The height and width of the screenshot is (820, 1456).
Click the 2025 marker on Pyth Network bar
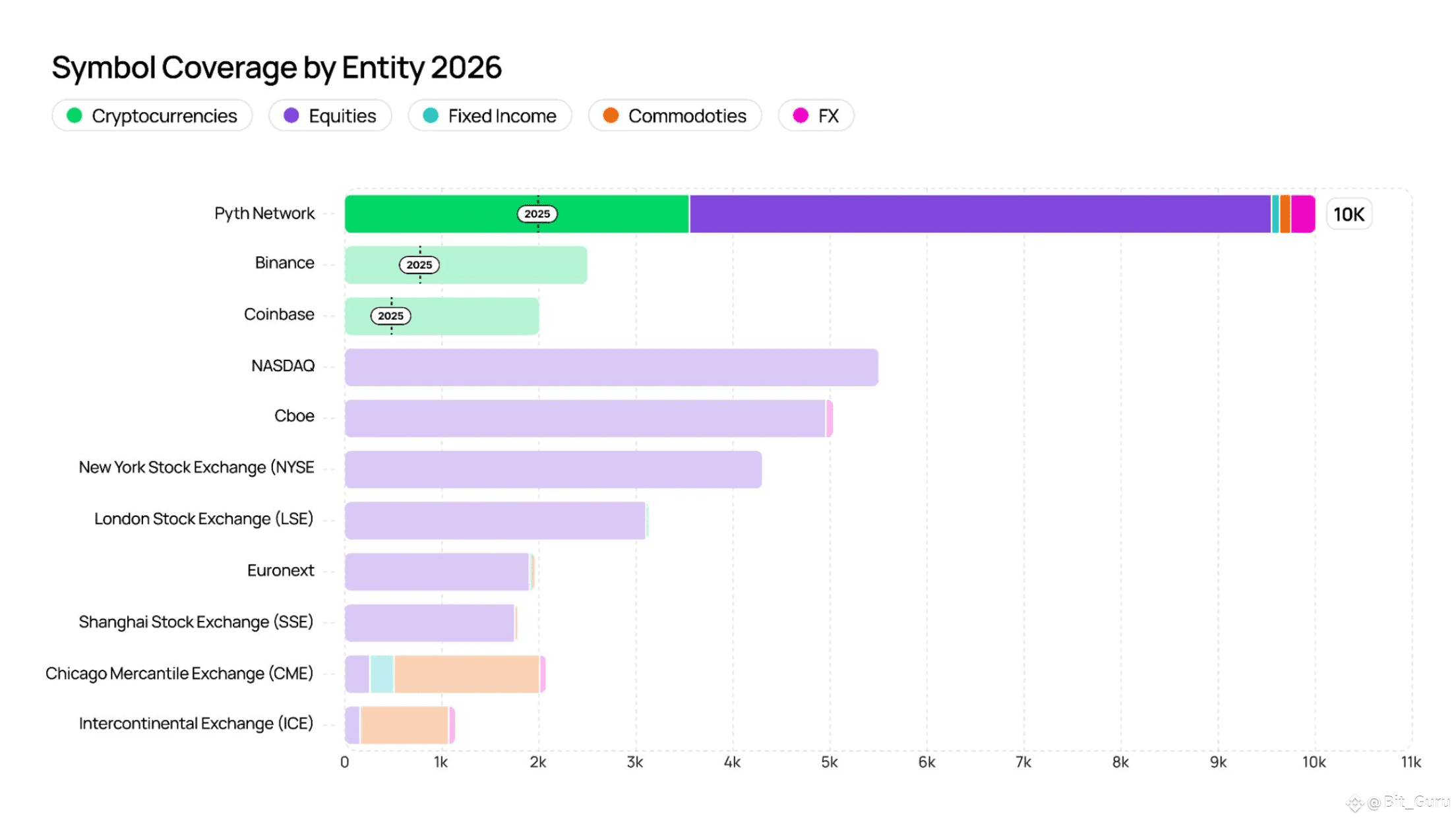click(537, 214)
